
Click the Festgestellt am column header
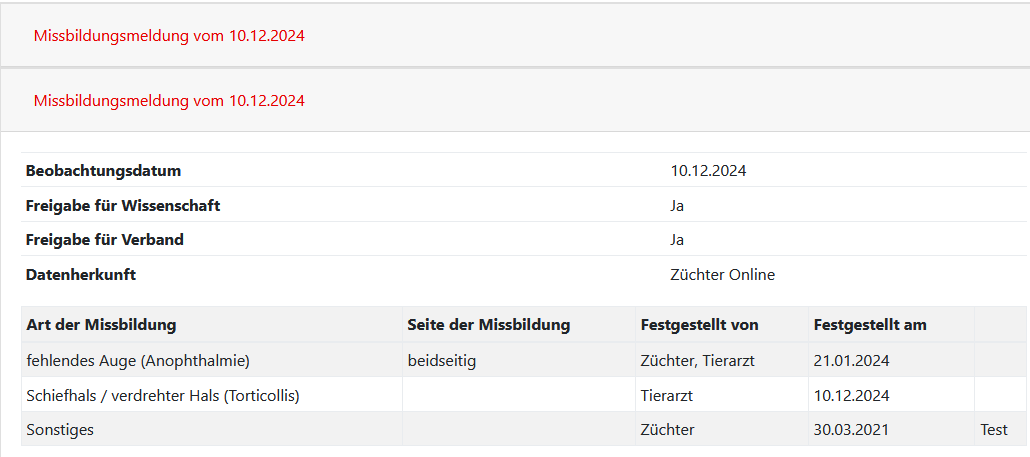tap(870, 324)
